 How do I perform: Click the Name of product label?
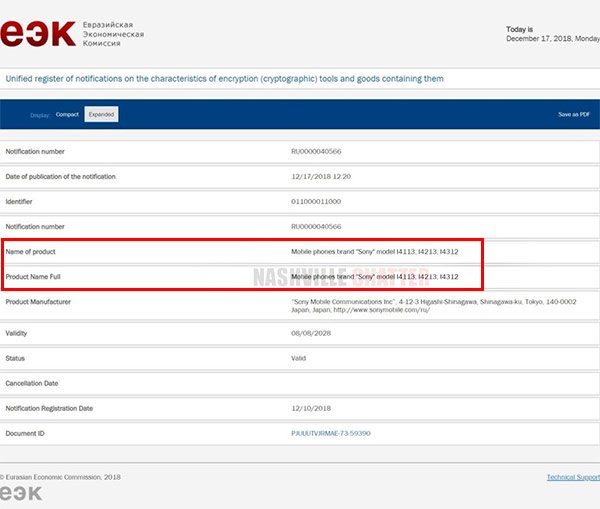[30, 252]
